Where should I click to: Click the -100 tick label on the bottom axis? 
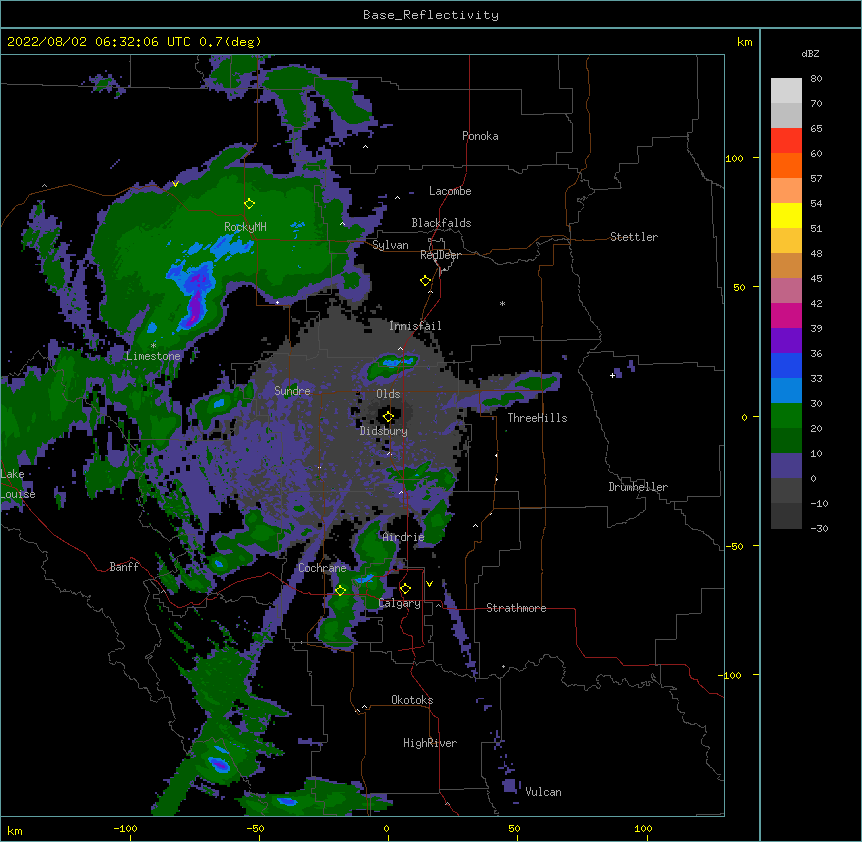125,829
